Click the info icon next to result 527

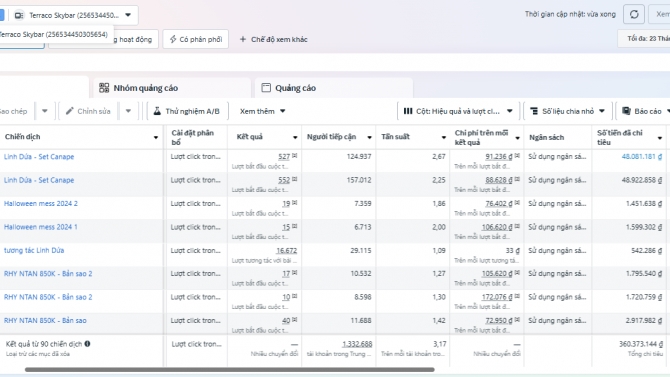click(x=294, y=156)
